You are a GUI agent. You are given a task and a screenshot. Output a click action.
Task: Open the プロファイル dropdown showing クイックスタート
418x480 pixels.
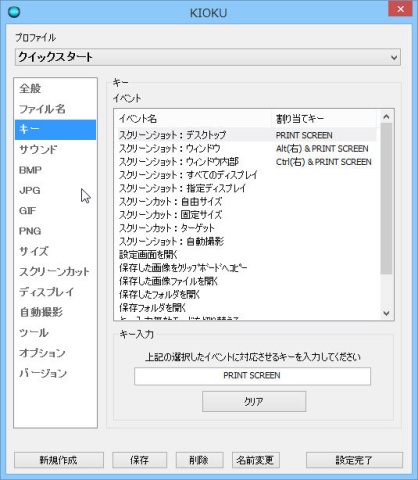pos(208,57)
